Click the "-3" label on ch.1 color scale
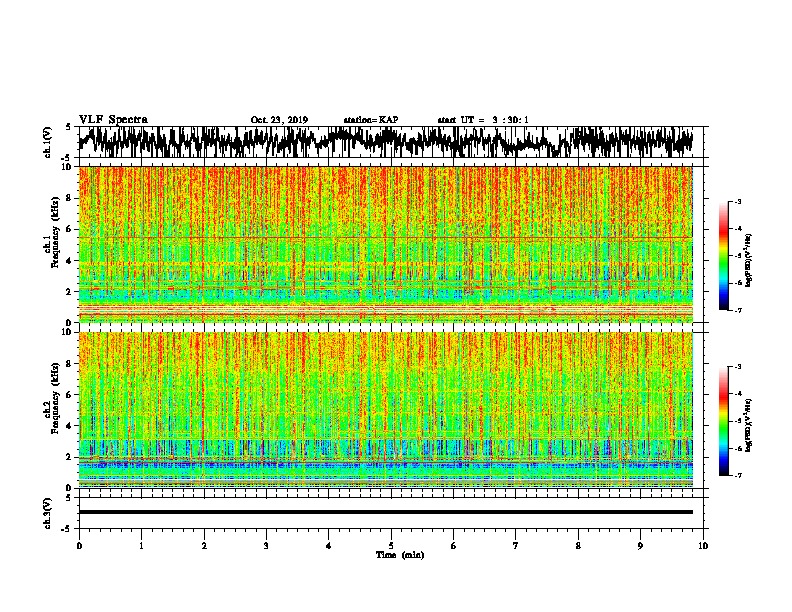Image resolution: width=792 pixels, height=612 pixels. pos(738,202)
